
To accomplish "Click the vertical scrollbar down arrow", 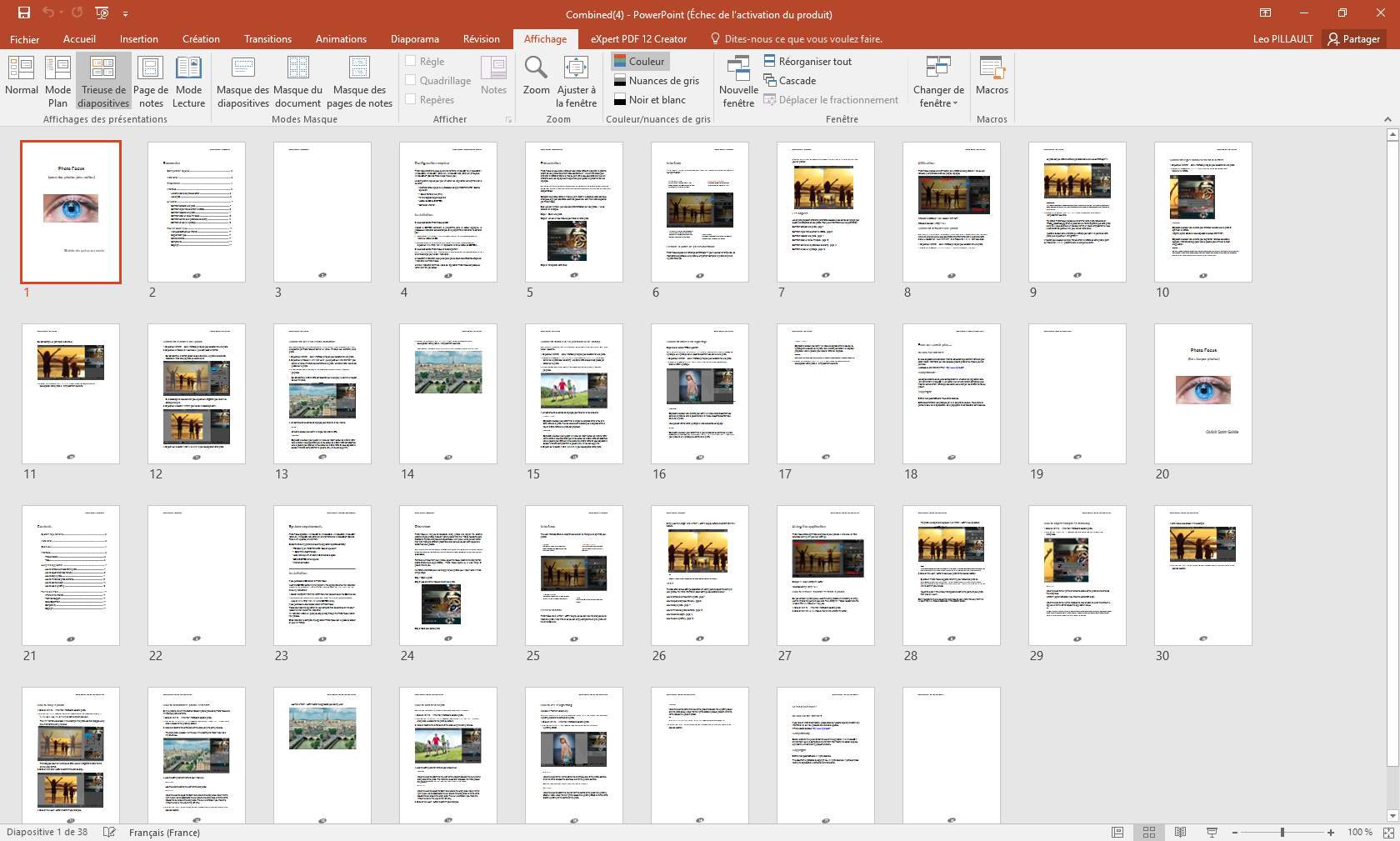I will click(1392, 816).
